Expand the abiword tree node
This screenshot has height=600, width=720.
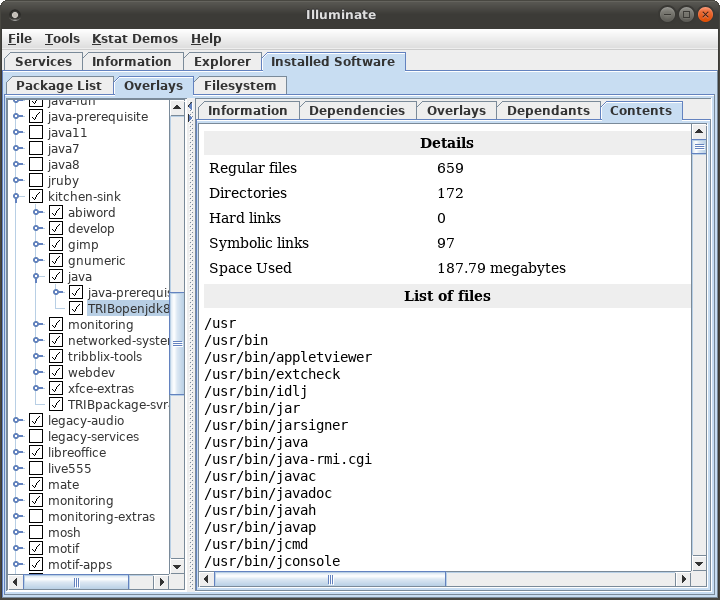[37, 212]
